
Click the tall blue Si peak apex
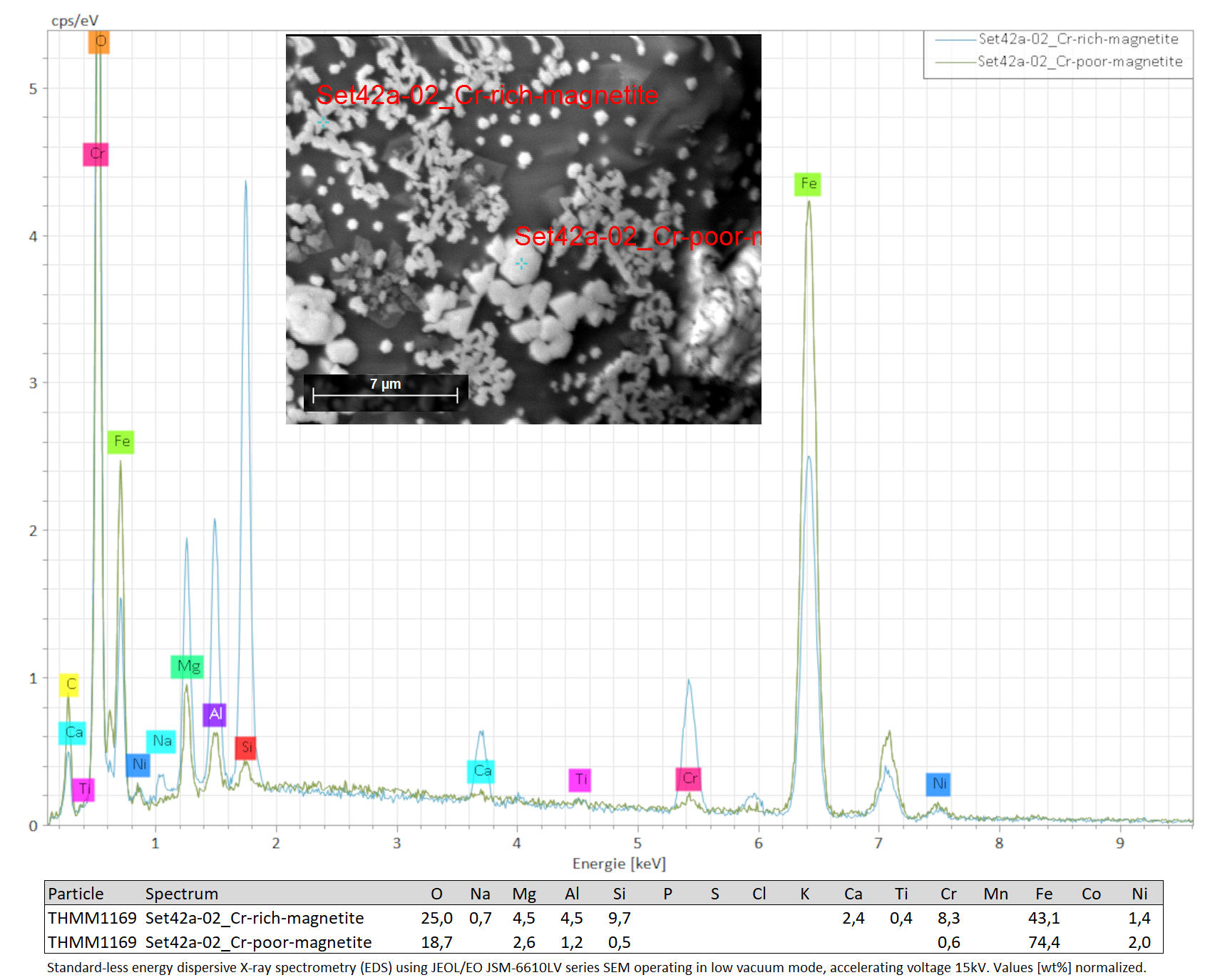(x=246, y=181)
